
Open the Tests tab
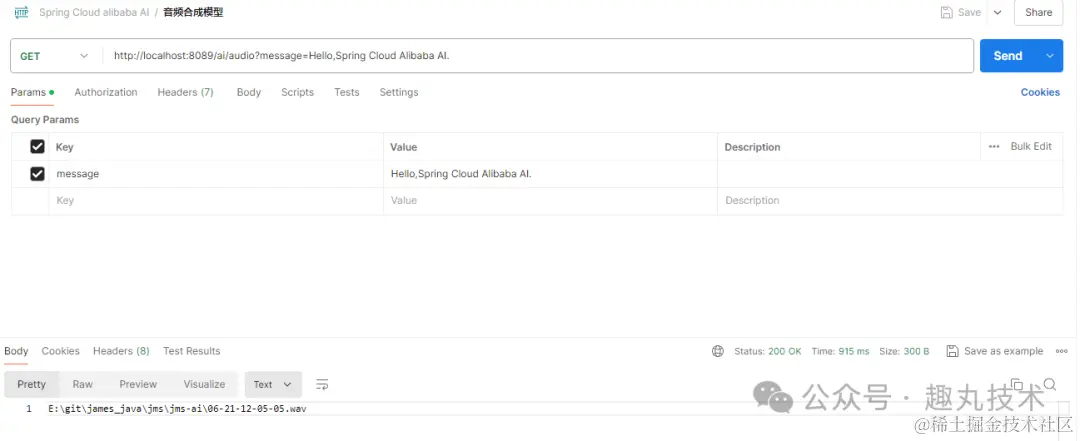346,92
